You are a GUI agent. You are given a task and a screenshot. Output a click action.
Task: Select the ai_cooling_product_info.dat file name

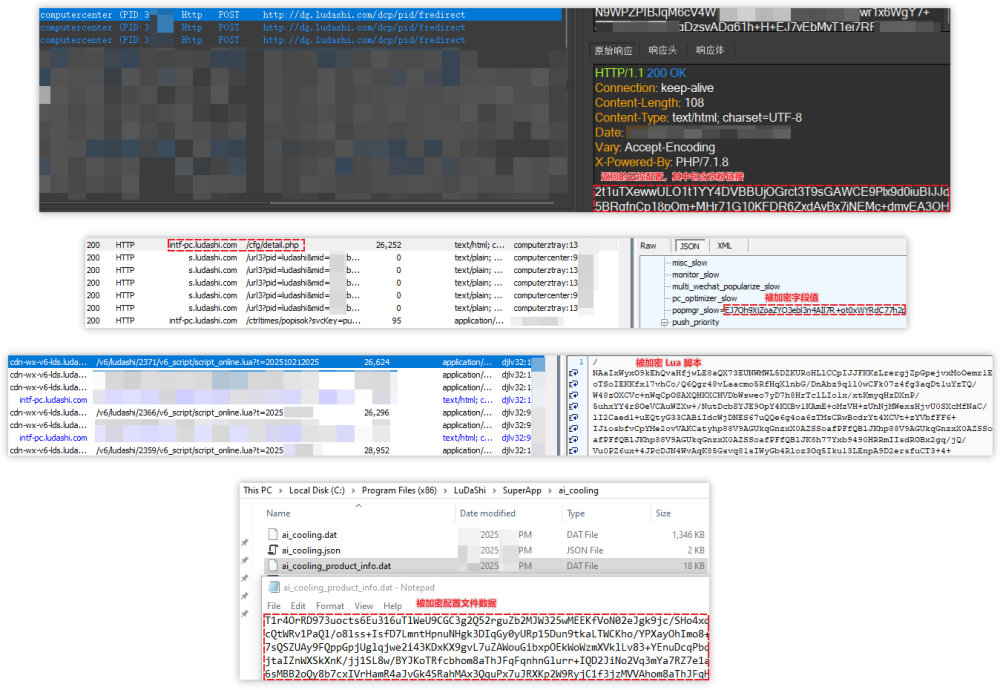click(336, 566)
